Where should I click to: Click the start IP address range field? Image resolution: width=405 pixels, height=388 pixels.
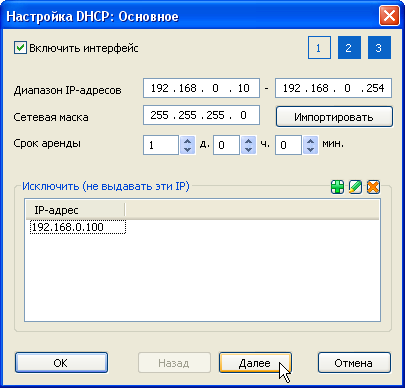[201, 88]
